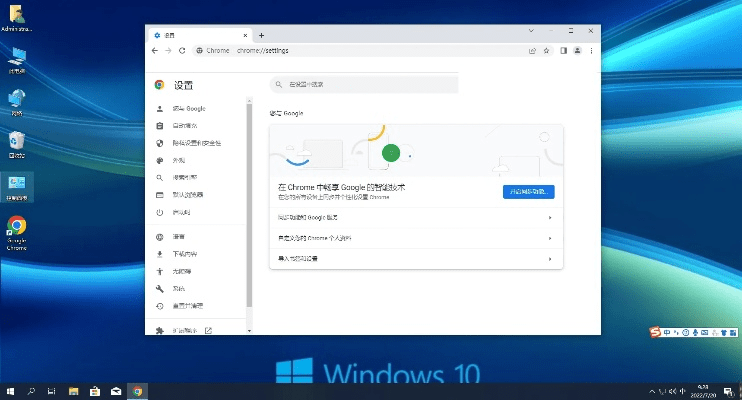The image size is (742, 400).
Task: Bookmark this page with the star icon
Action: point(546,51)
